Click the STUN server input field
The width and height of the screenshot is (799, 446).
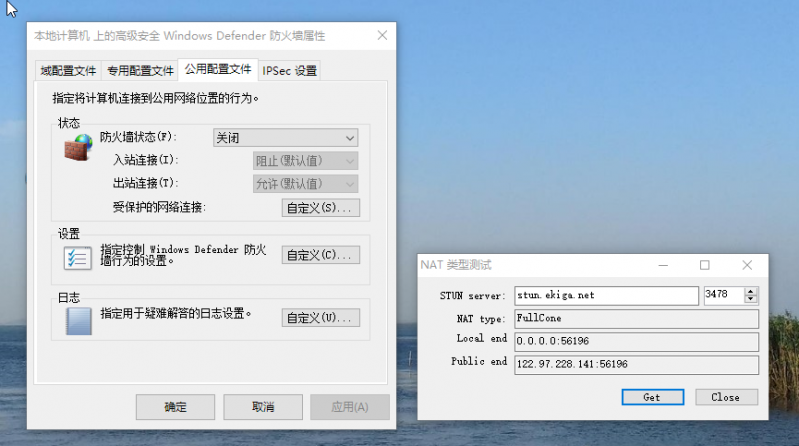tap(606, 295)
